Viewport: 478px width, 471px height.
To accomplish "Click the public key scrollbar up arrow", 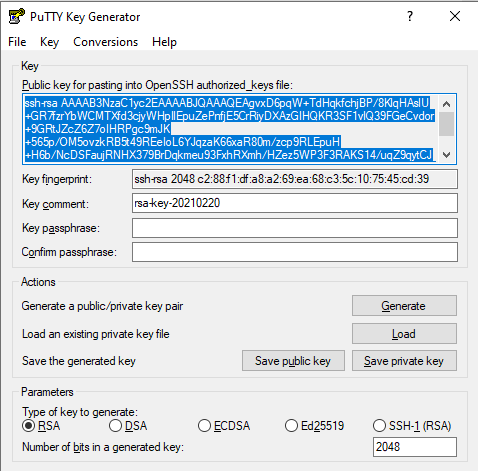I will 446,104.
